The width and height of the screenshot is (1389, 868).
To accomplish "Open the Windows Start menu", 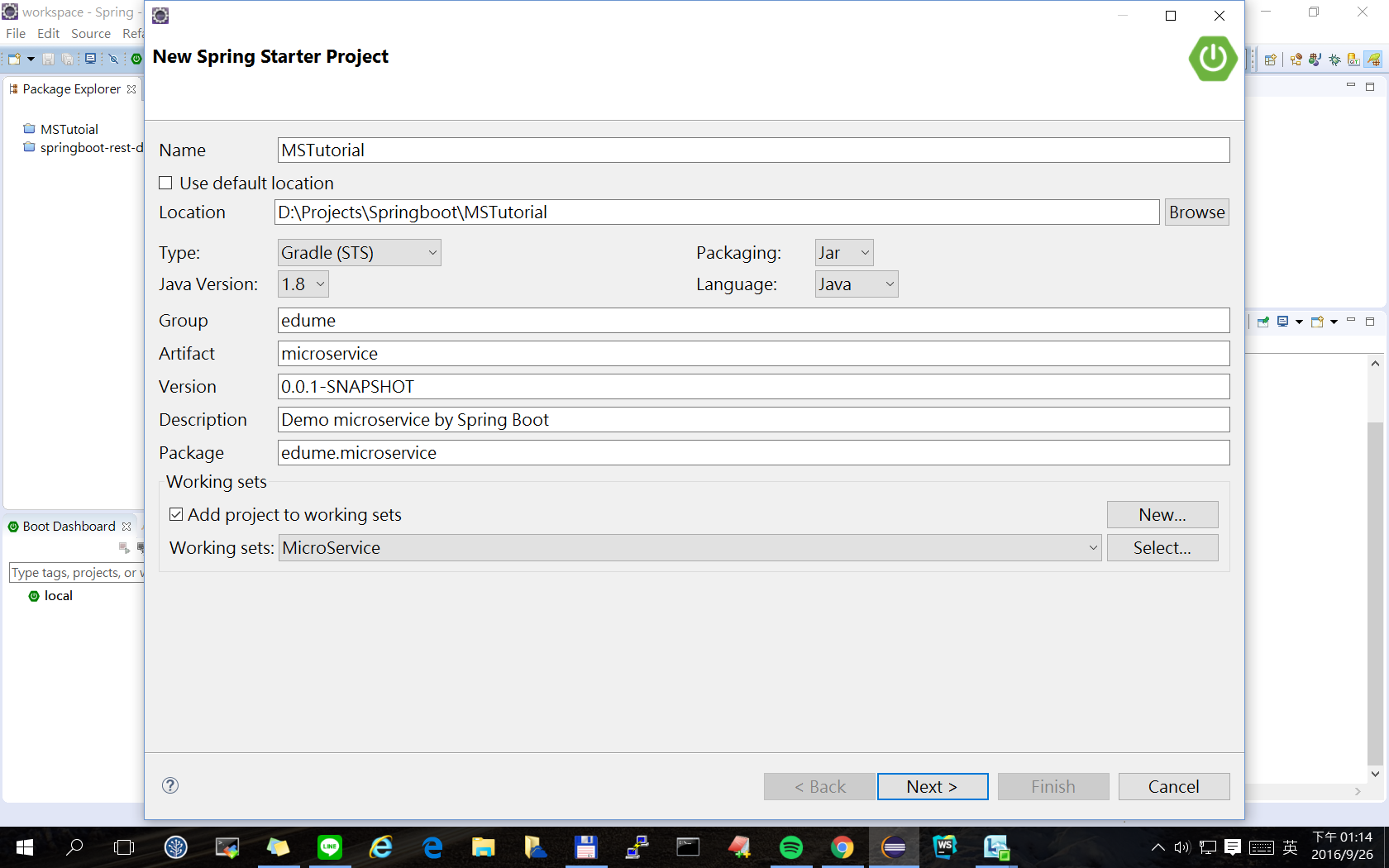I will coord(25,847).
